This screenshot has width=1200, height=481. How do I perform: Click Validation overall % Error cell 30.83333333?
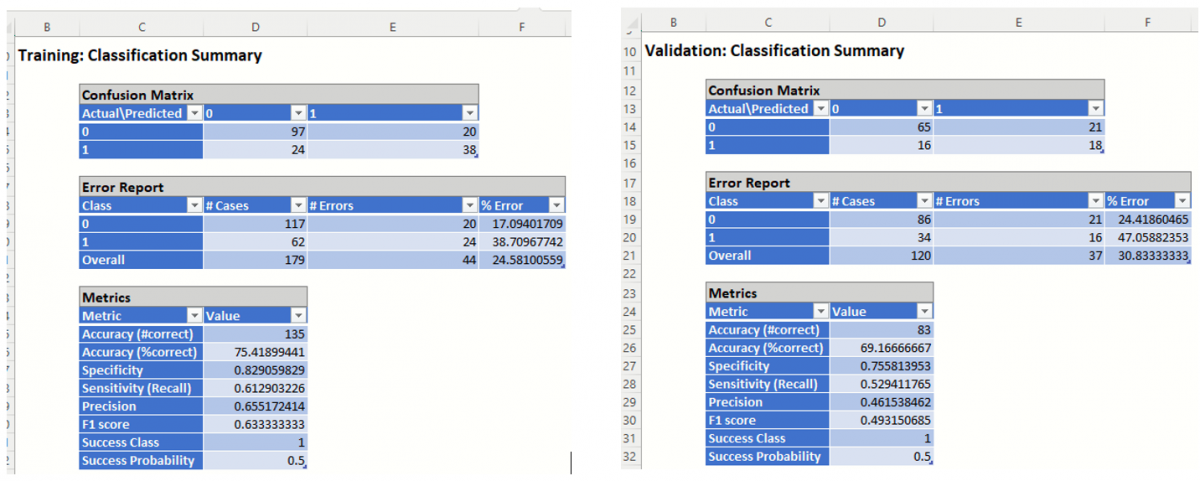[x=1148, y=256]
